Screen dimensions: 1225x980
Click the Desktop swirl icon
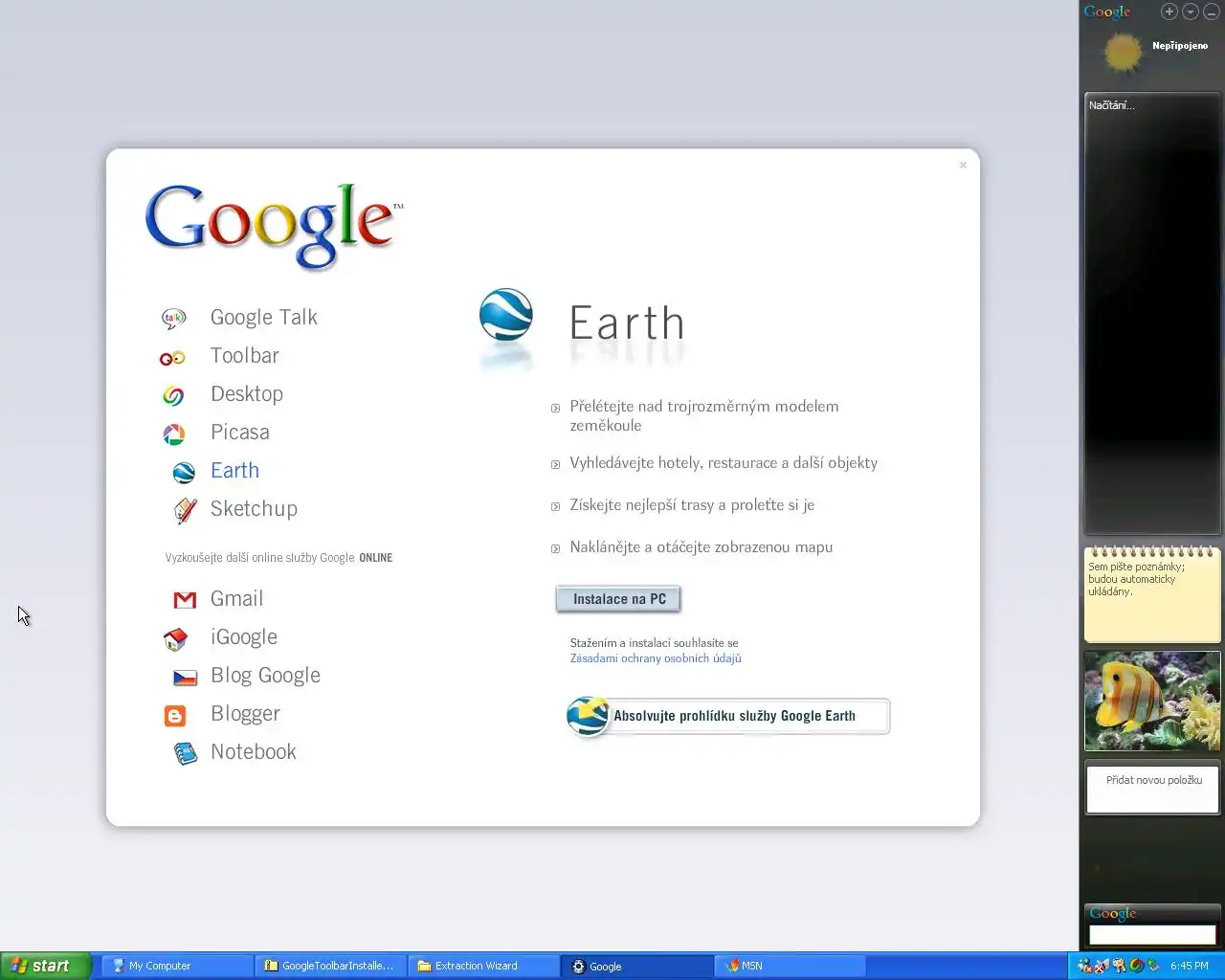click(x=173, y=395)
